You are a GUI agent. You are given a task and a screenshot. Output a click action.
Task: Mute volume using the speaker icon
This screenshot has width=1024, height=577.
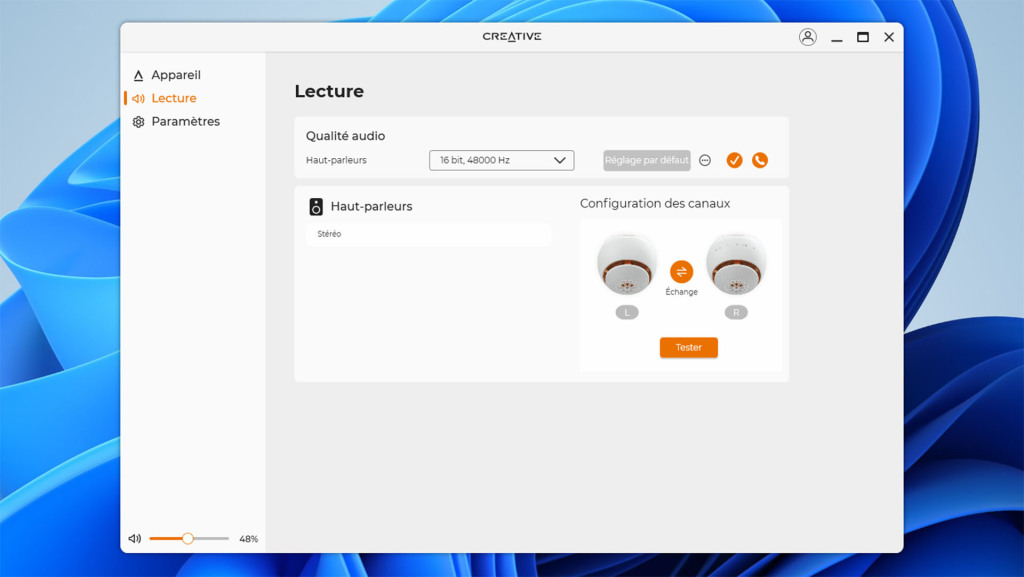coord(135,538)
